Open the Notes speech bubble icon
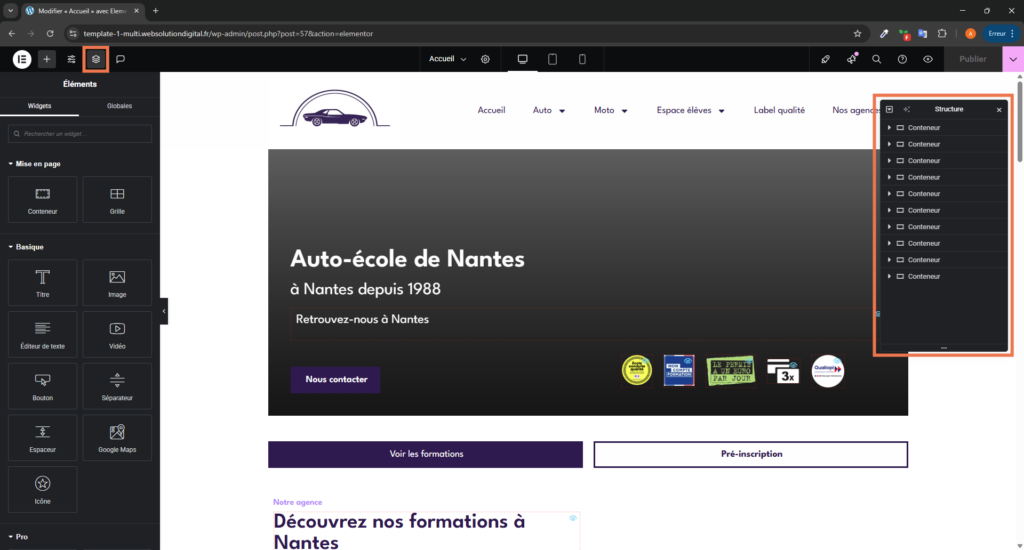This screenshot has width=1024, height=550. tap(120, 59)
